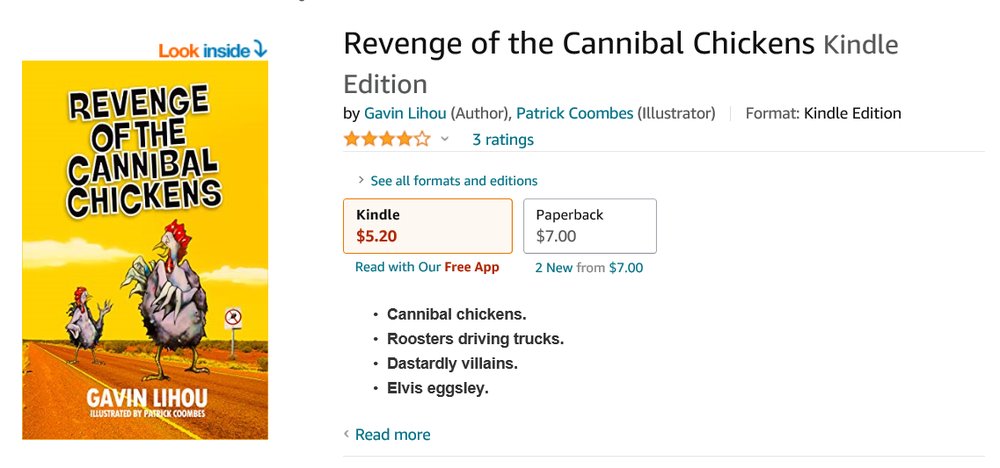The height and width of the screenshot is (468, 1000).
Task: Select the Kindle format option
Action: click(x=427, y=225)
